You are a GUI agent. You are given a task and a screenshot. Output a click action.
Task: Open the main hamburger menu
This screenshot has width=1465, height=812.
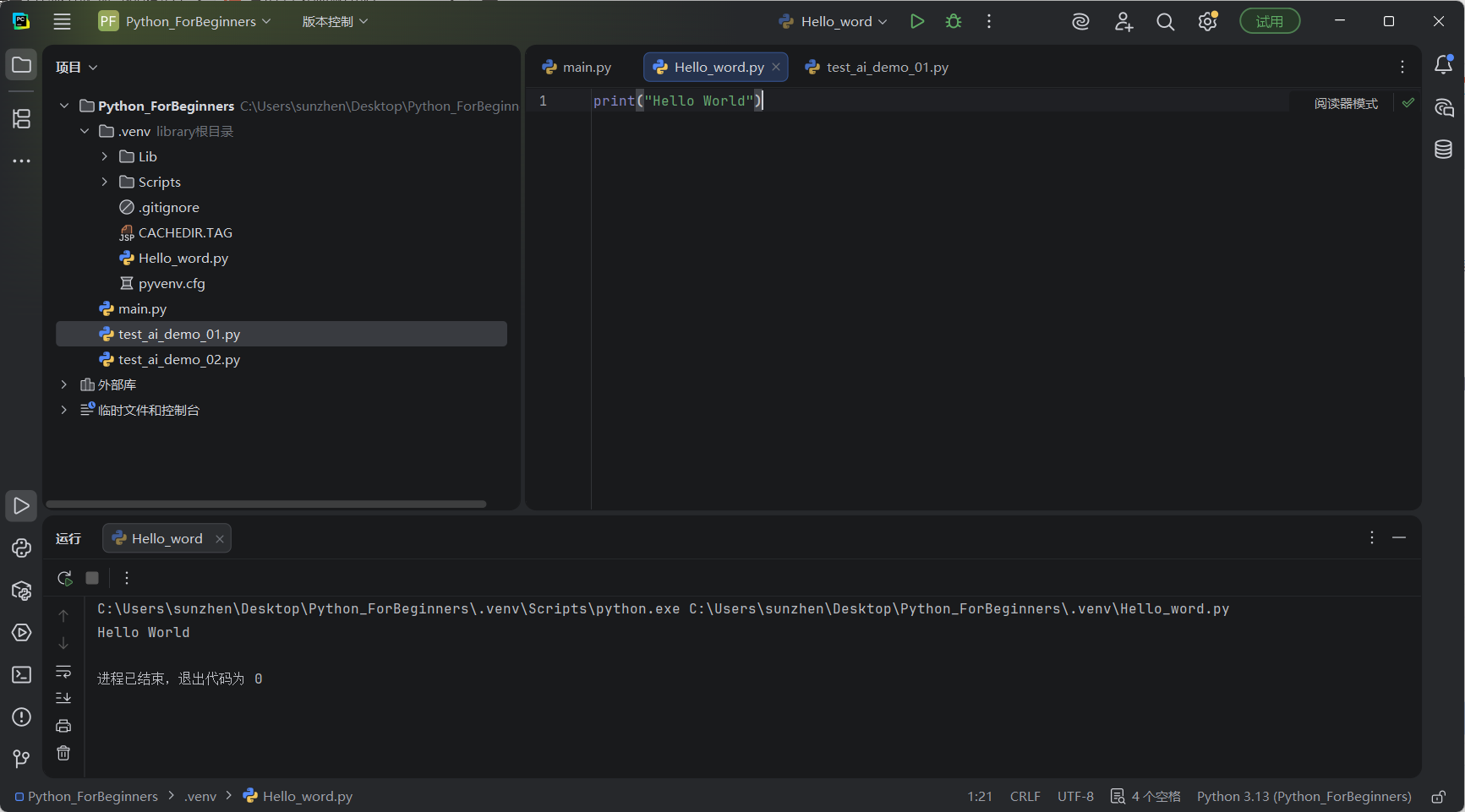(62, 22)
